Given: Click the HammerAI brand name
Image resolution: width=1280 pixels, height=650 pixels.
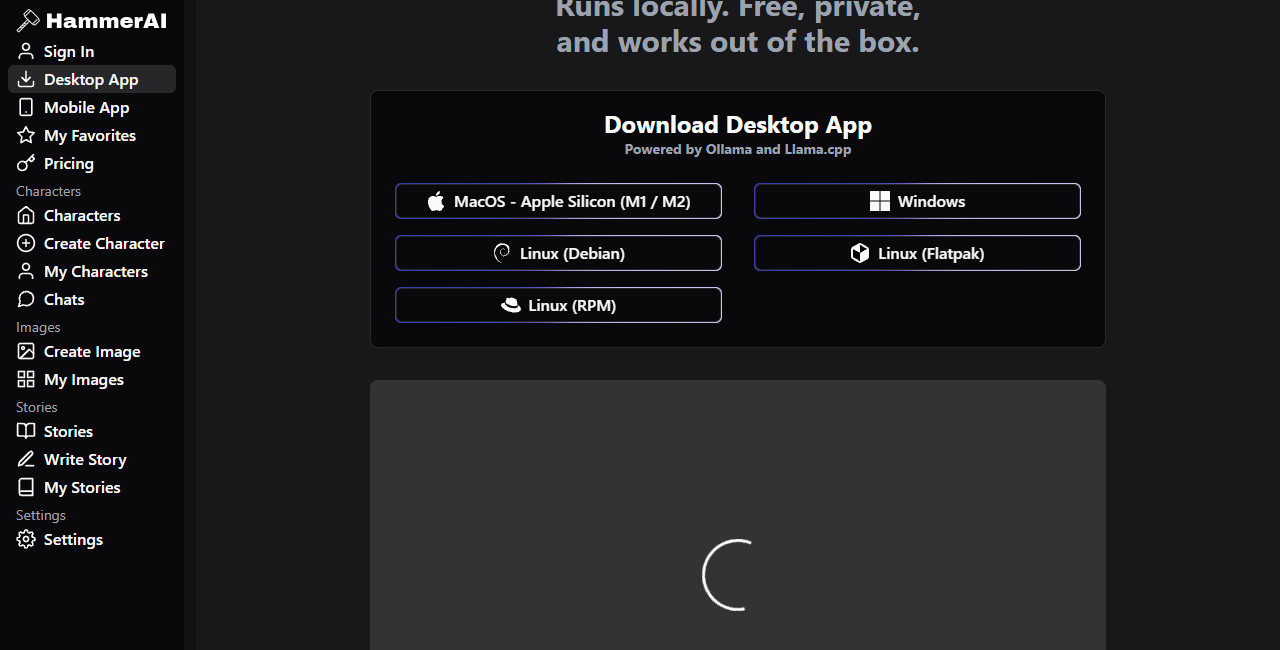Looking at the screenshot, I should coord(106,21).
